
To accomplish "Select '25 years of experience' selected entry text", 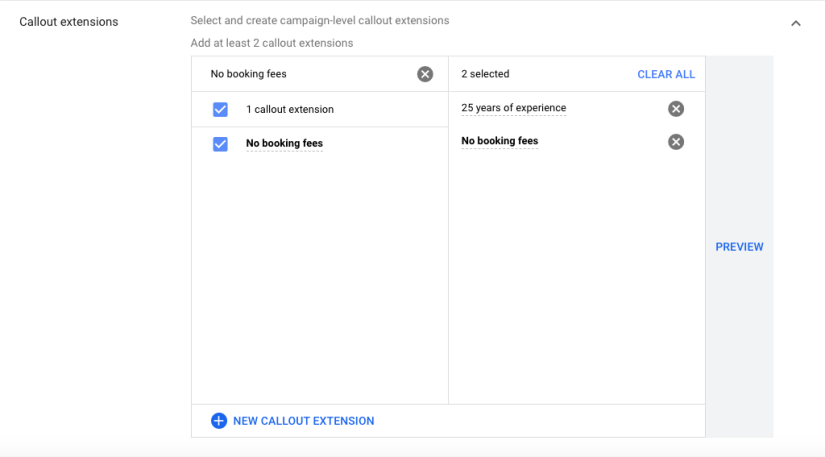I will pos(513,108).
